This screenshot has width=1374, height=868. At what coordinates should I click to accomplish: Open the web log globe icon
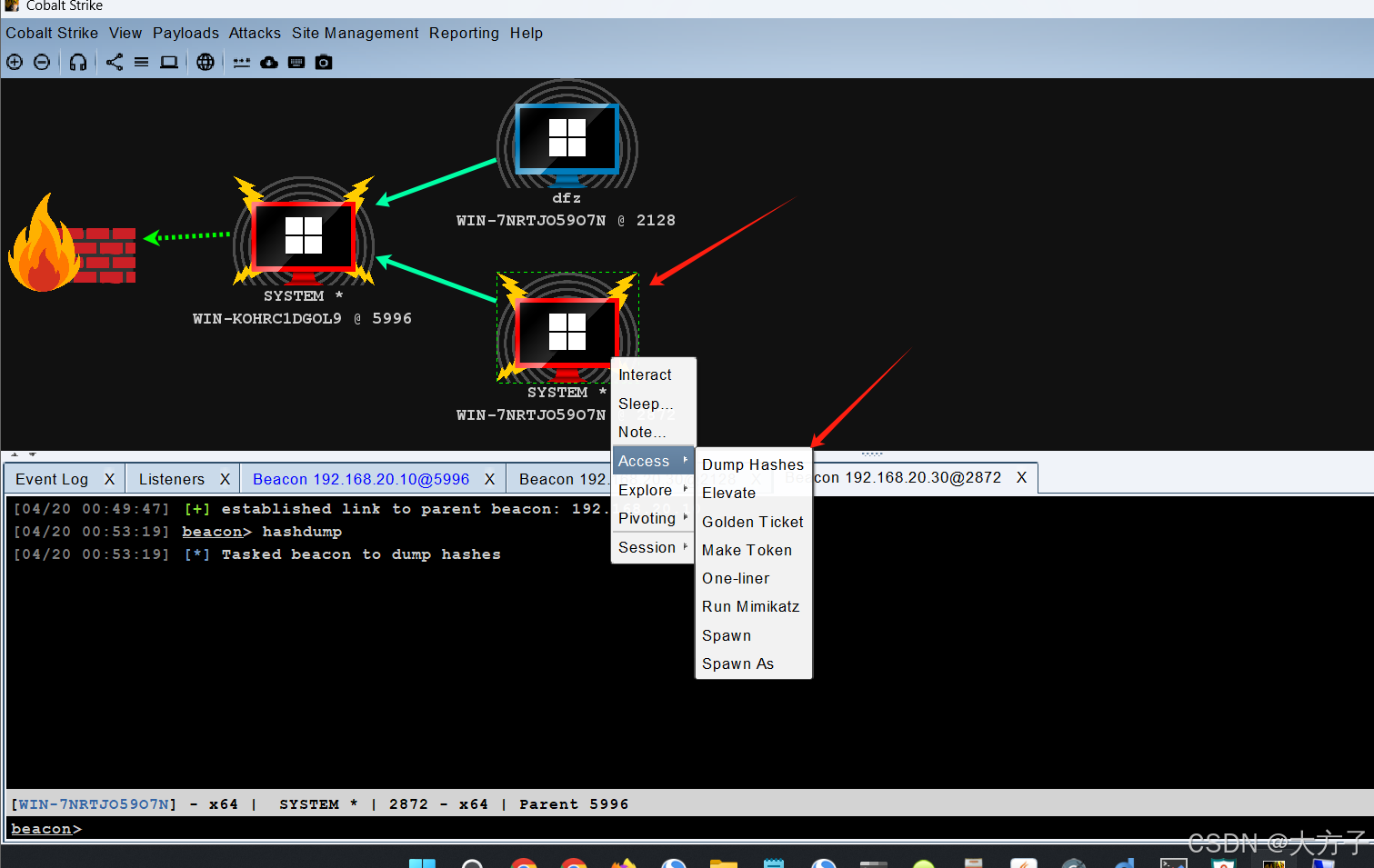206,62
